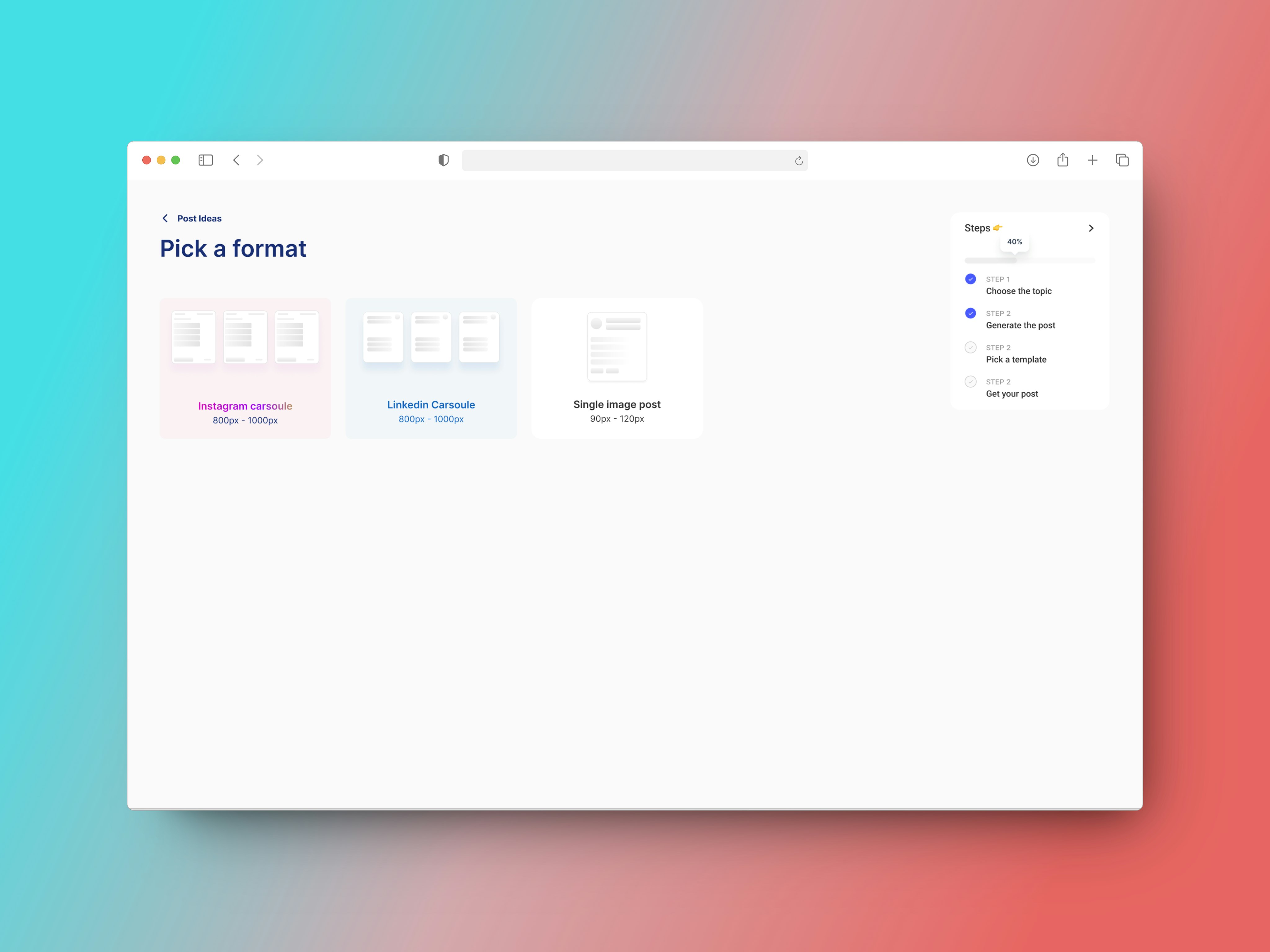Check the Pick a template step circle
The width and height of the screenshot is (1270, 952).
[970, 347]
